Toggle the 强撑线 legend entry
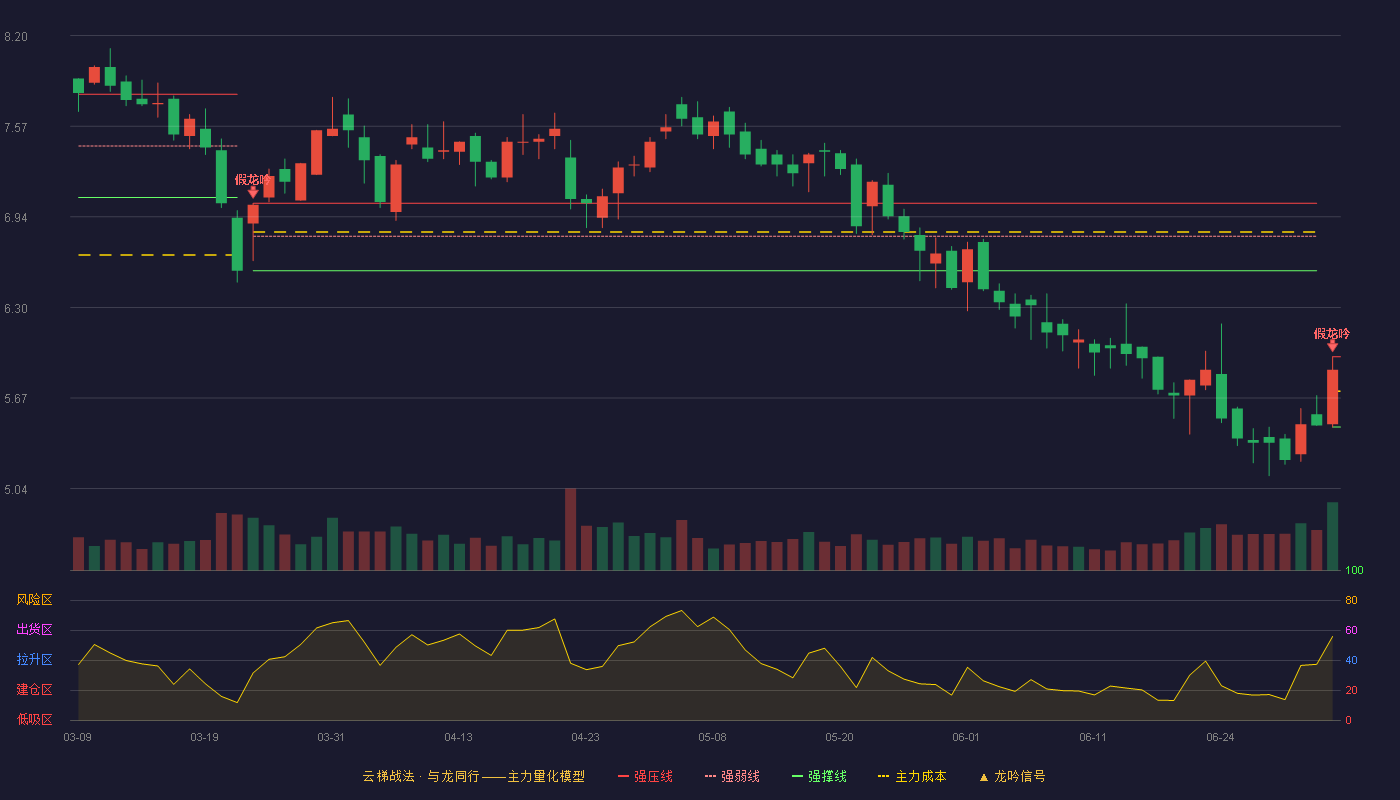 click(819, 776)
